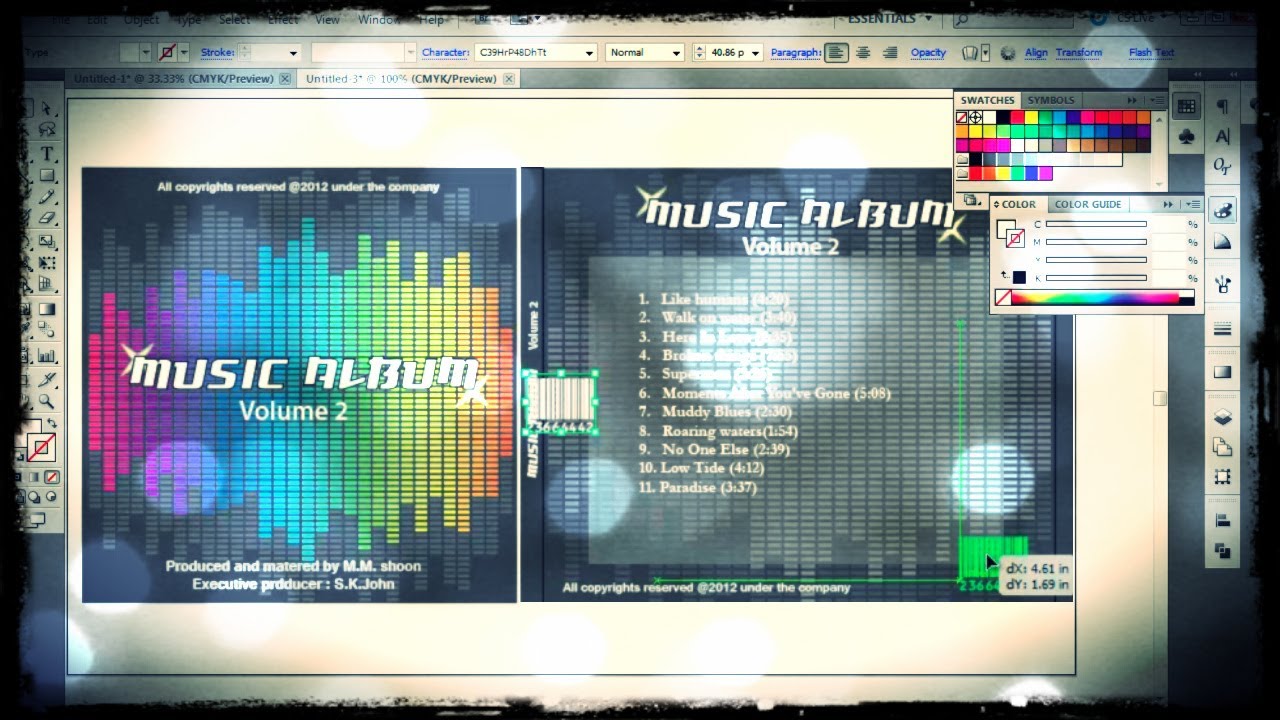Click the color spectrum bar in Color panel

click(x=1102, y=298)
